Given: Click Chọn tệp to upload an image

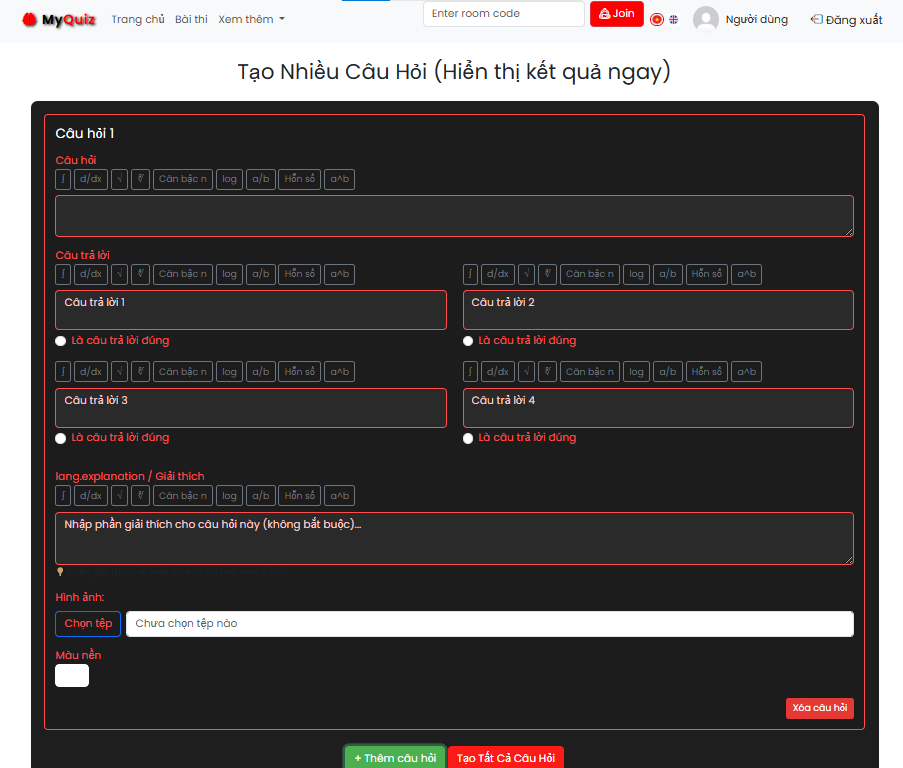Looking at the screenshot, I should 88,624.
